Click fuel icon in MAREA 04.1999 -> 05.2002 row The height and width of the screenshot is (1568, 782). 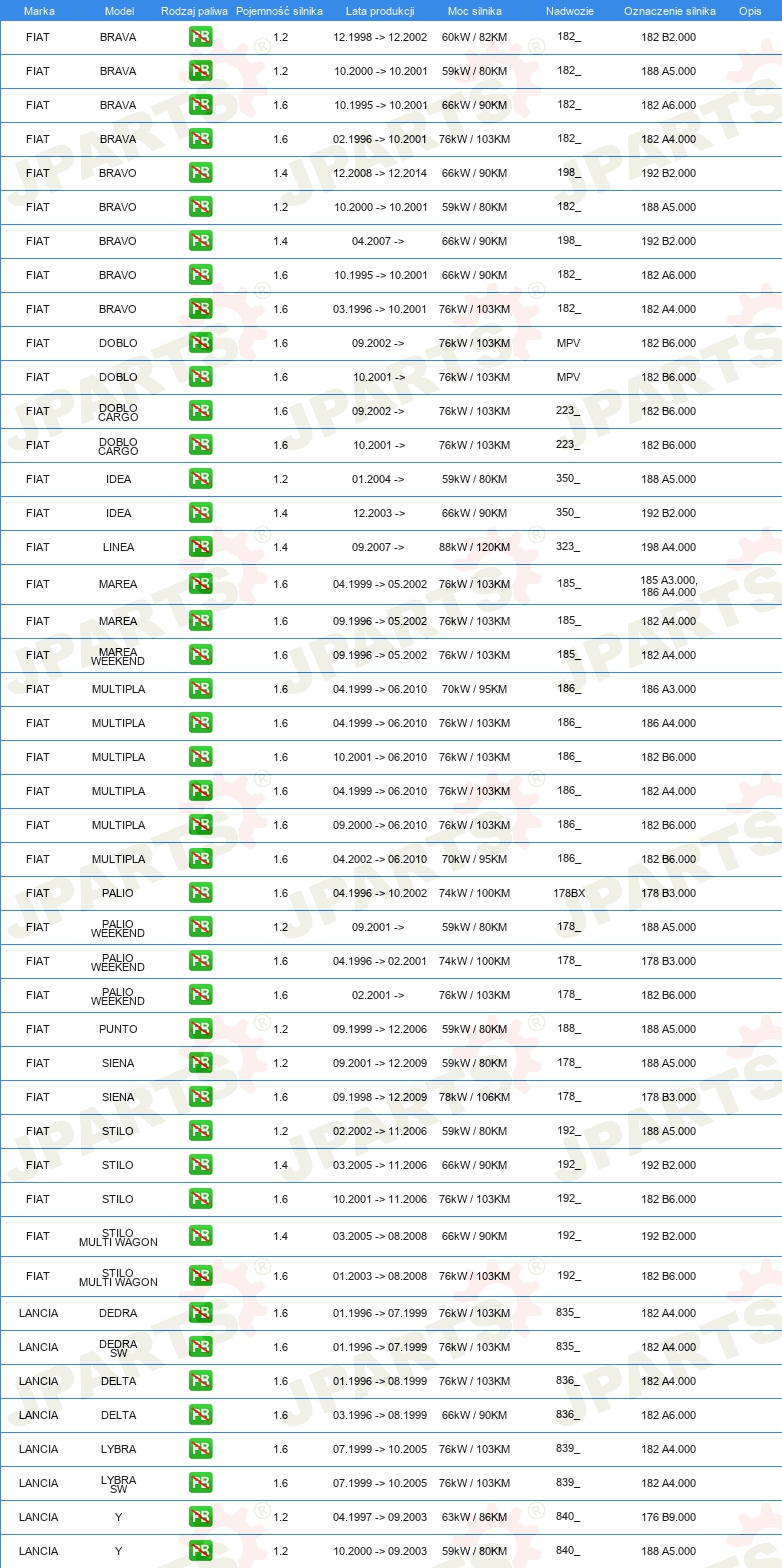point(200,584)
